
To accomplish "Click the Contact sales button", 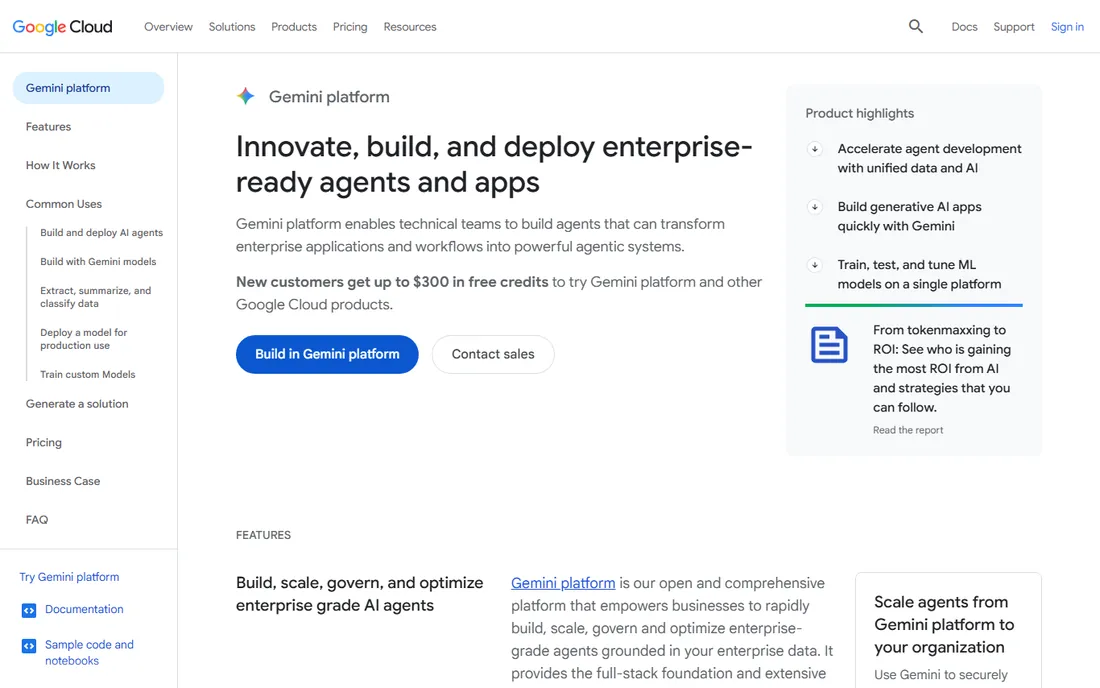I will (493, 354).
